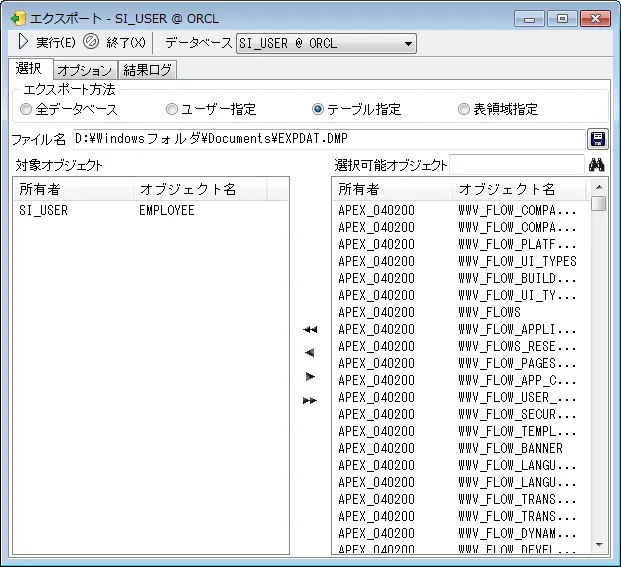This screenshot has height=567, width=621.
Task: Select the WWV_FLOW_TEMPL... row
Action: [461, 432]
